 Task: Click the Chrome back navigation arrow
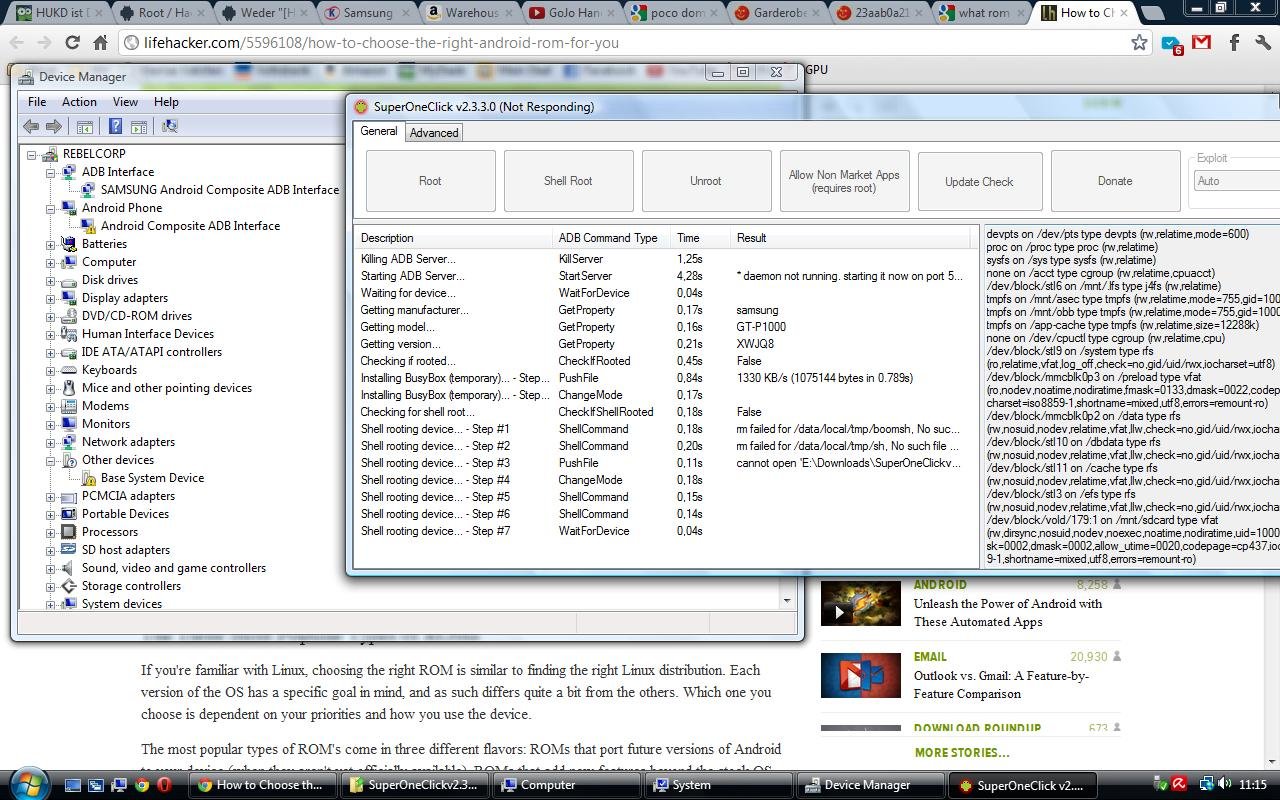pos(17,43)
